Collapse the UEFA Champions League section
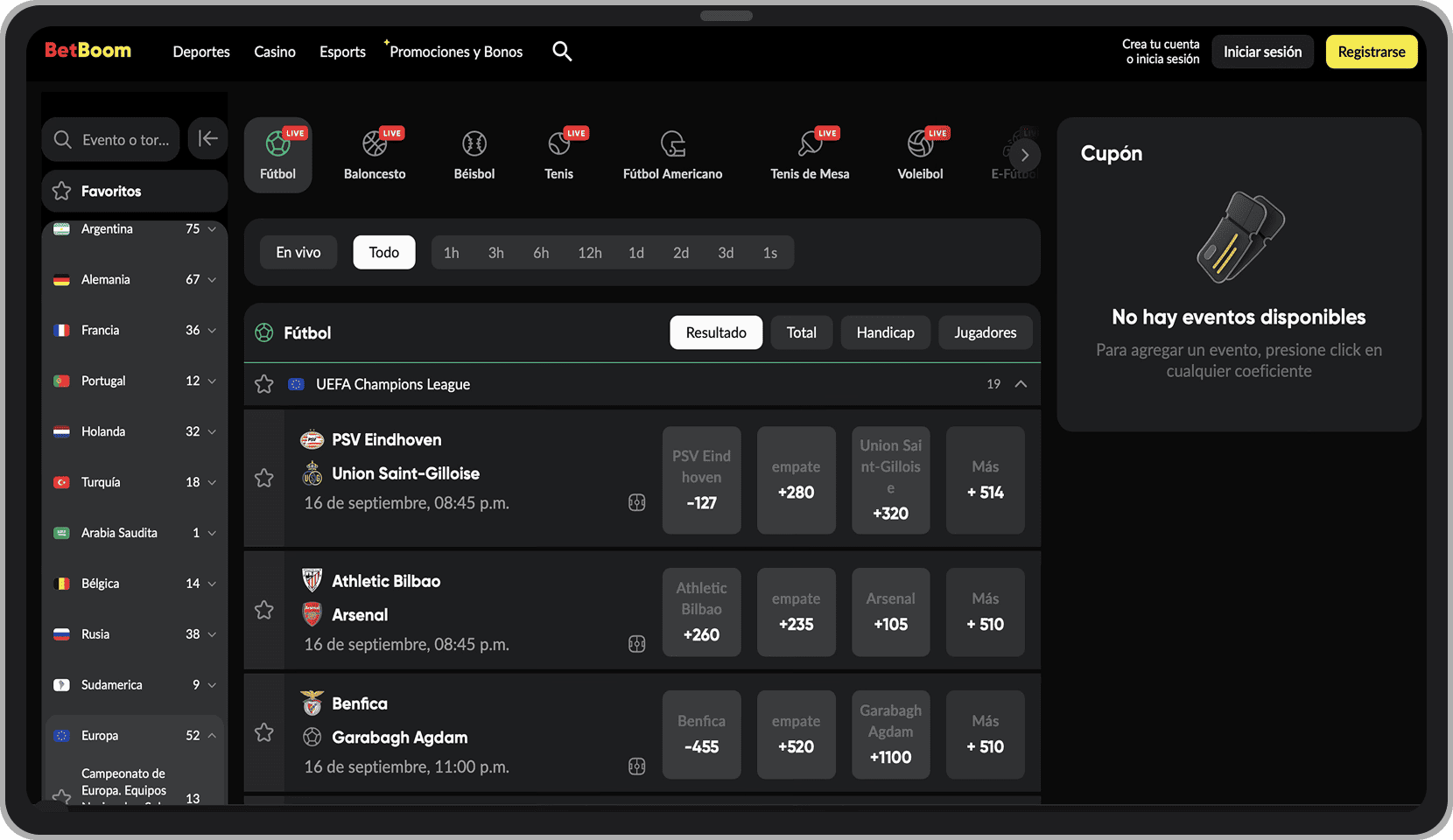1453x840 pixels. (1021, 384)
